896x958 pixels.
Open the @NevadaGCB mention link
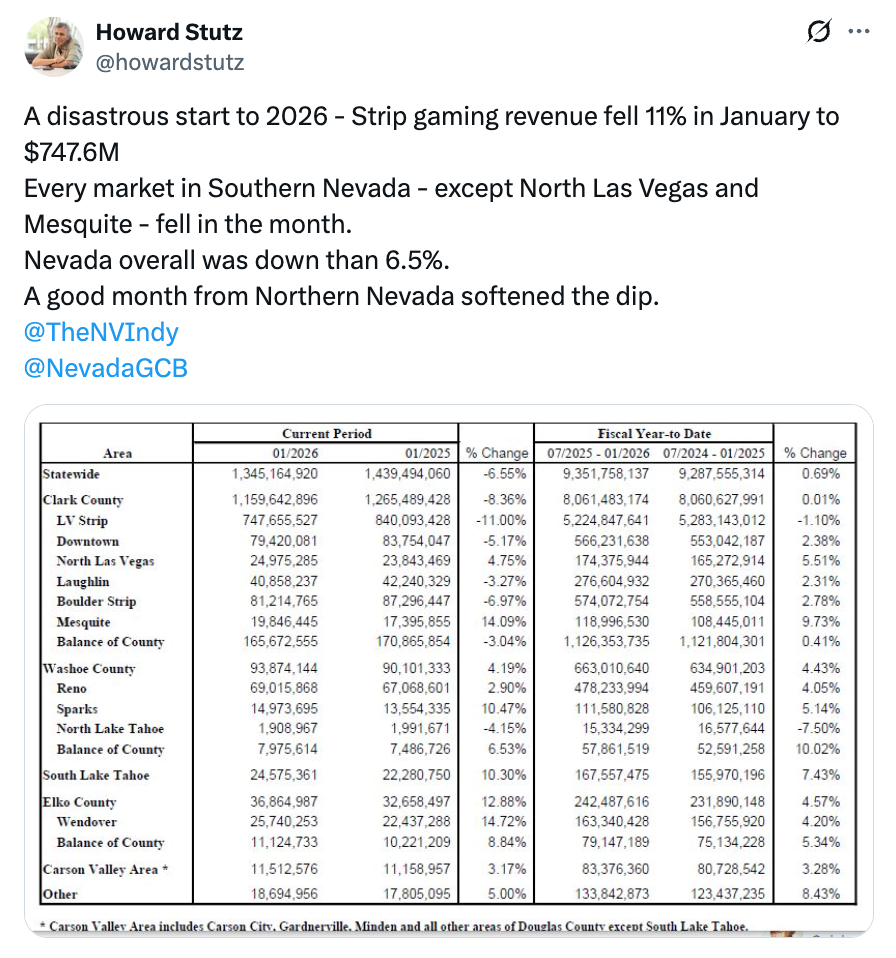105,367
